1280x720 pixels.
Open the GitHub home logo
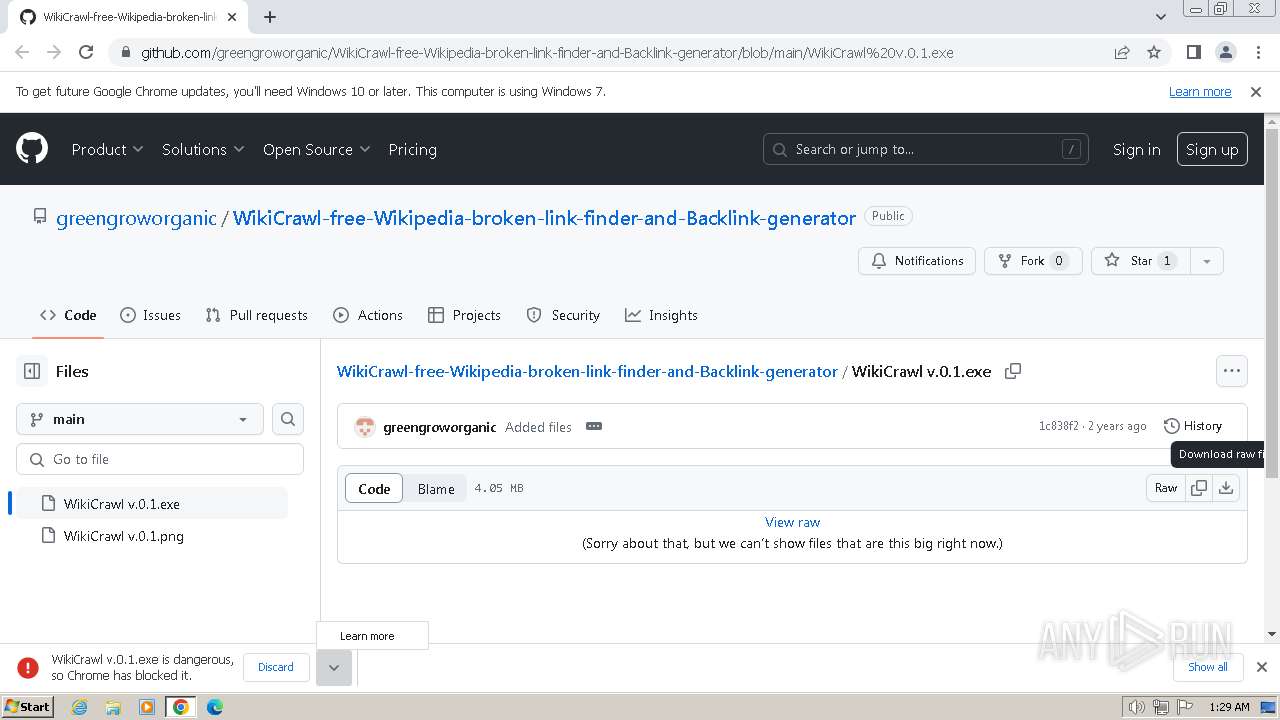point(32,149)
